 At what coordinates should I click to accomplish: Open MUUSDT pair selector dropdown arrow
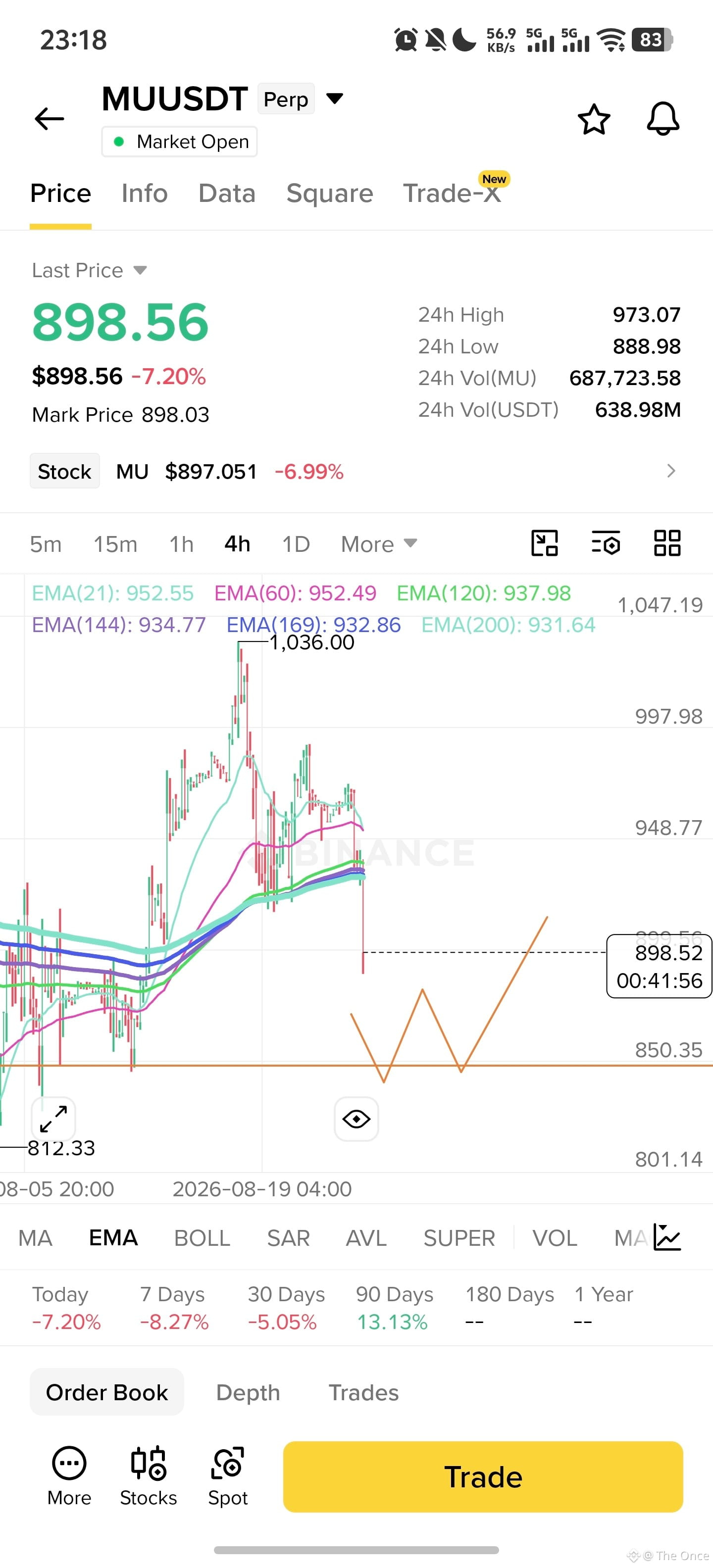[x=335, y=98]
